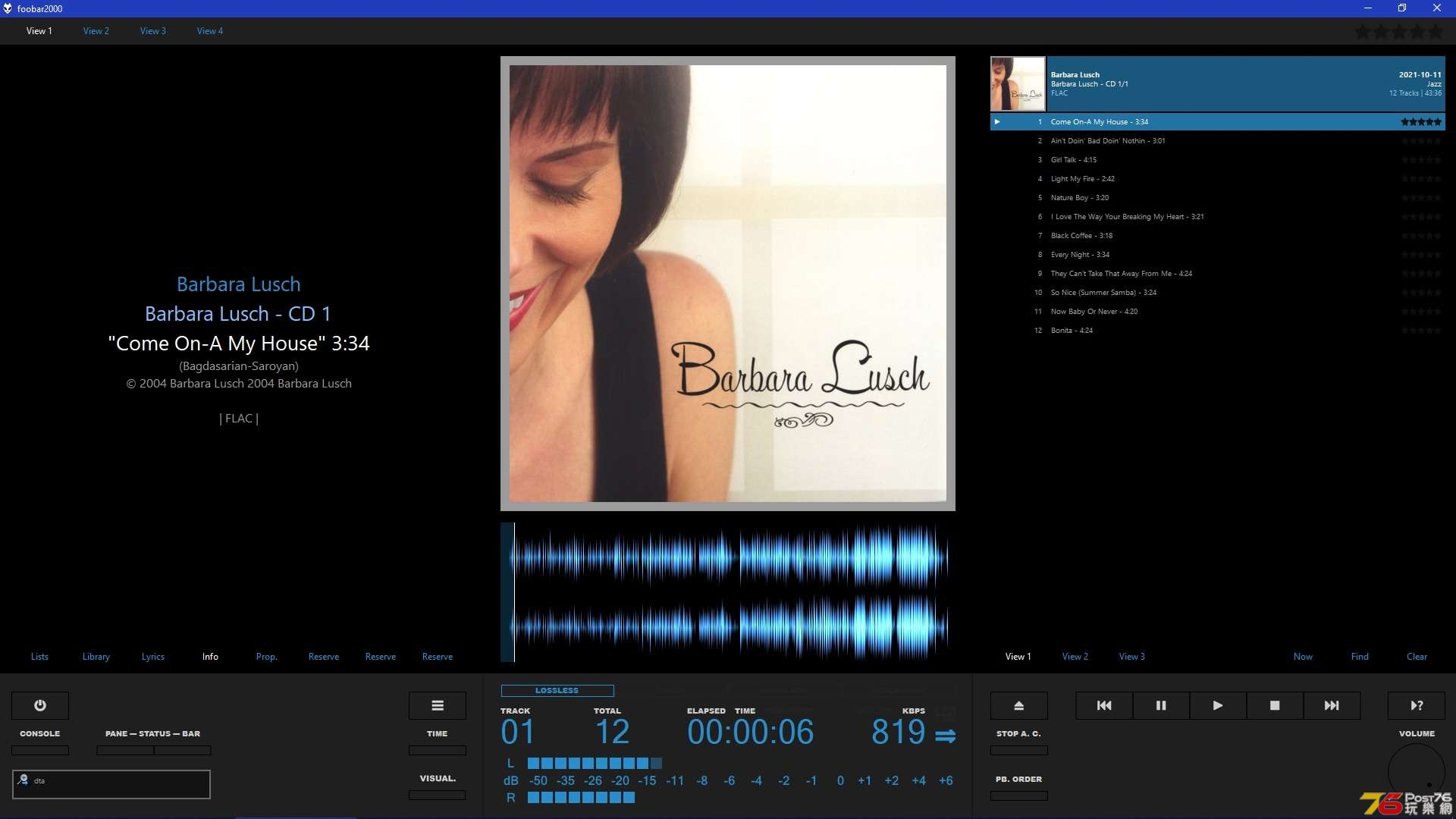1456x819 pixels.
Task: Click the top-right rating stars
Action: point(1399,32)
